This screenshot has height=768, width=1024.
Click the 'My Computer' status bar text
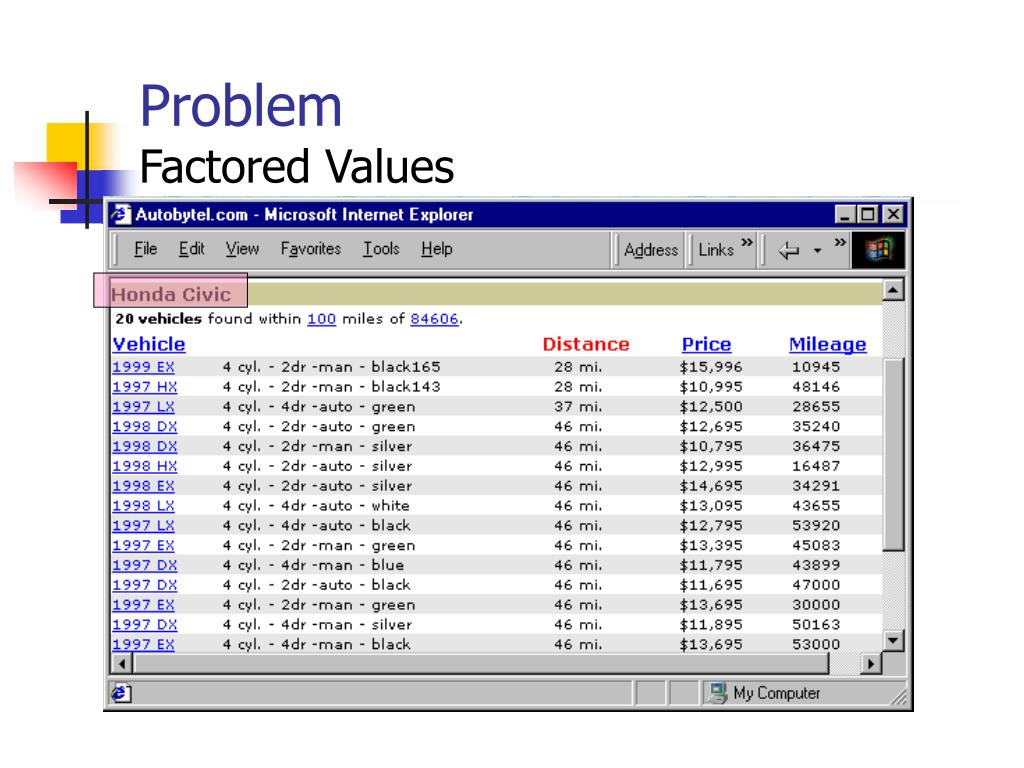click(x=776, y=693)
